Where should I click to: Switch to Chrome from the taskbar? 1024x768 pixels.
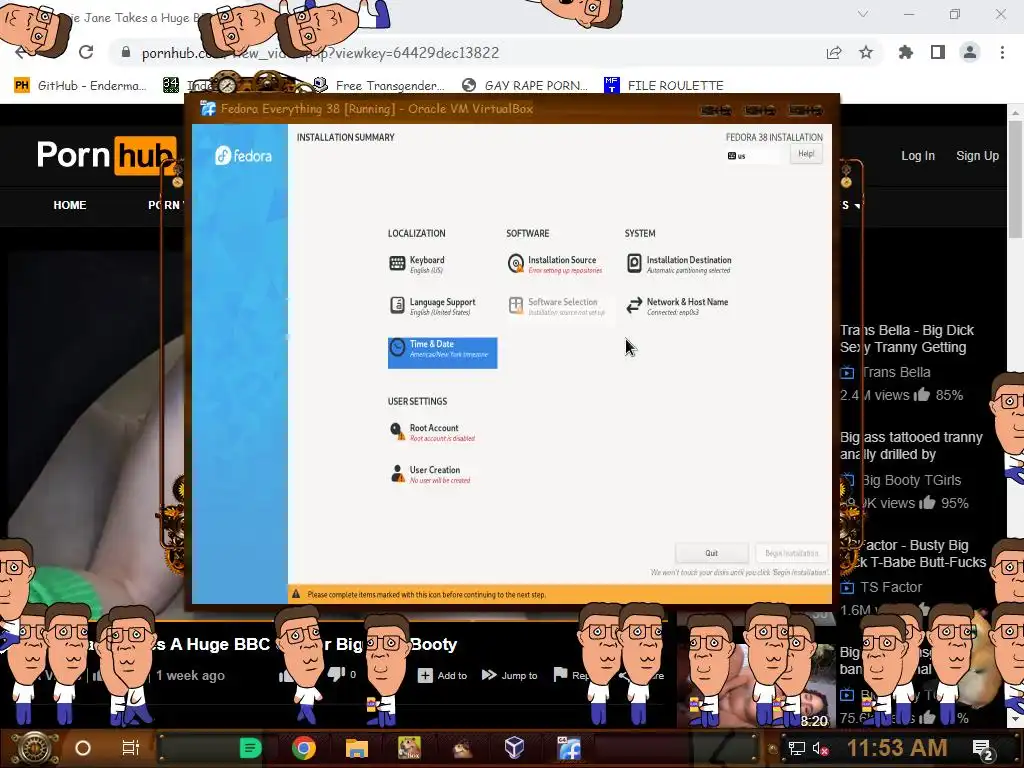(x=304, y=748)
